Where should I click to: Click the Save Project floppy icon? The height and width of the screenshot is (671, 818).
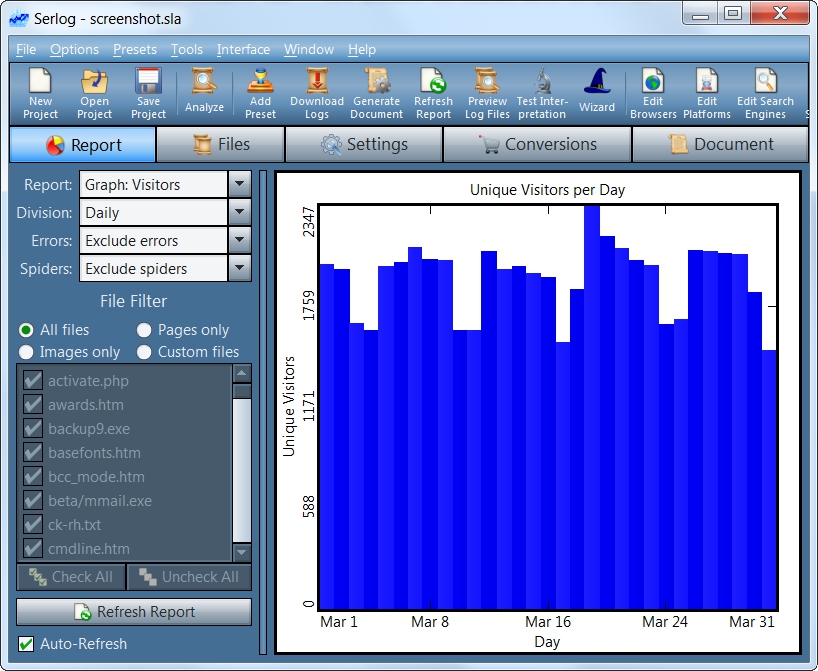pyautogui.click(x=148, y=84)
